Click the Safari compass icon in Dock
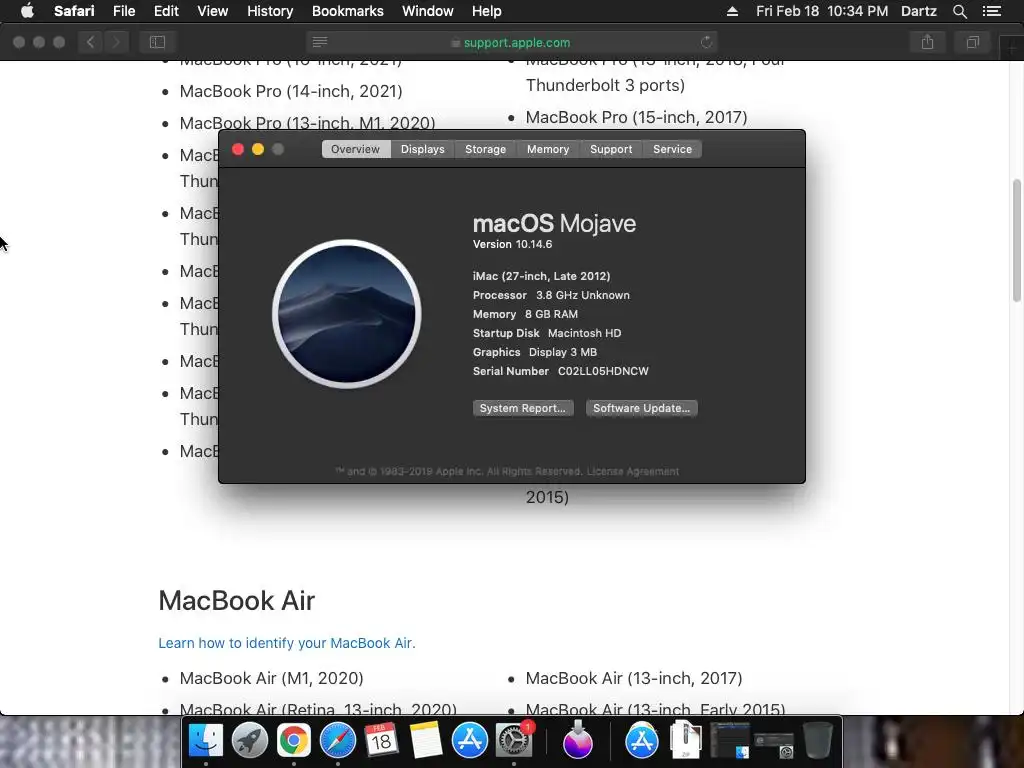 click(338, 741)
